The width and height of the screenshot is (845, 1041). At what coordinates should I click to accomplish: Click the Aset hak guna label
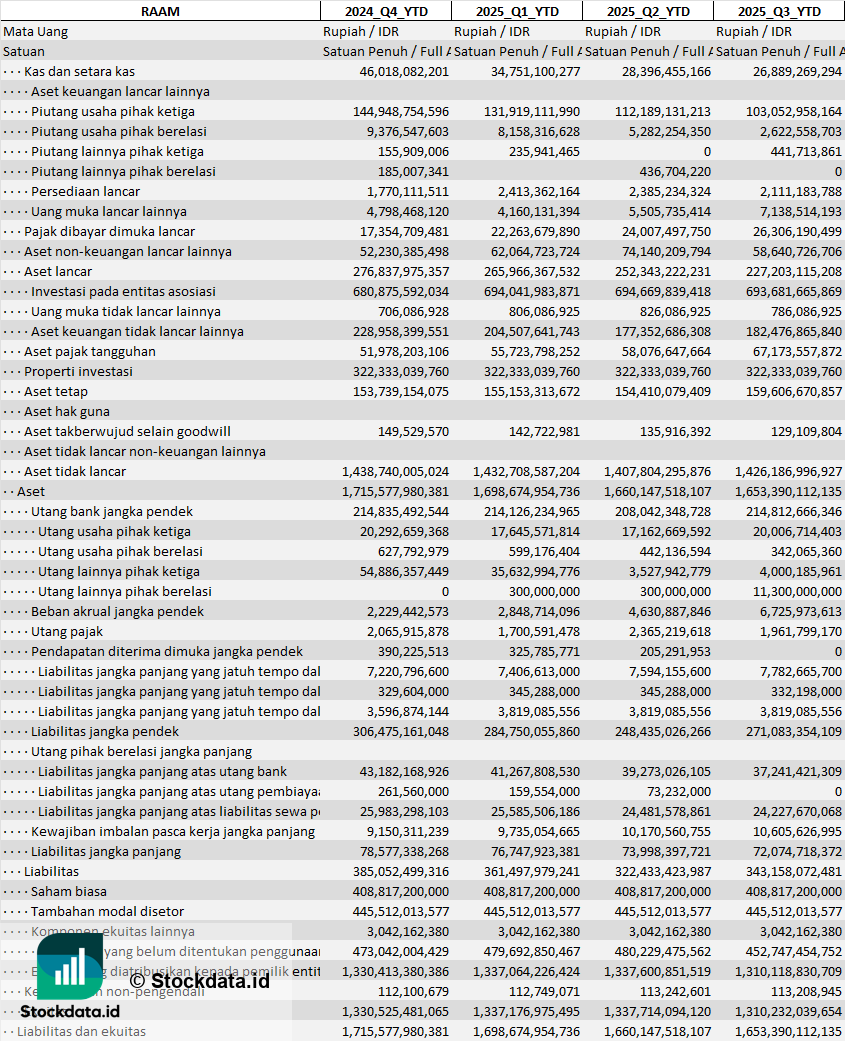(67, 411)
